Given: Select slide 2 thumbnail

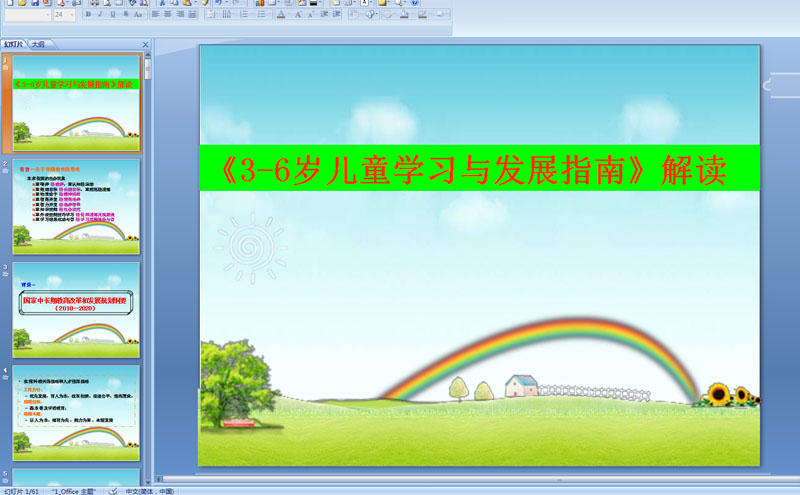Looking at the screenshot, I should pos(76,207).
